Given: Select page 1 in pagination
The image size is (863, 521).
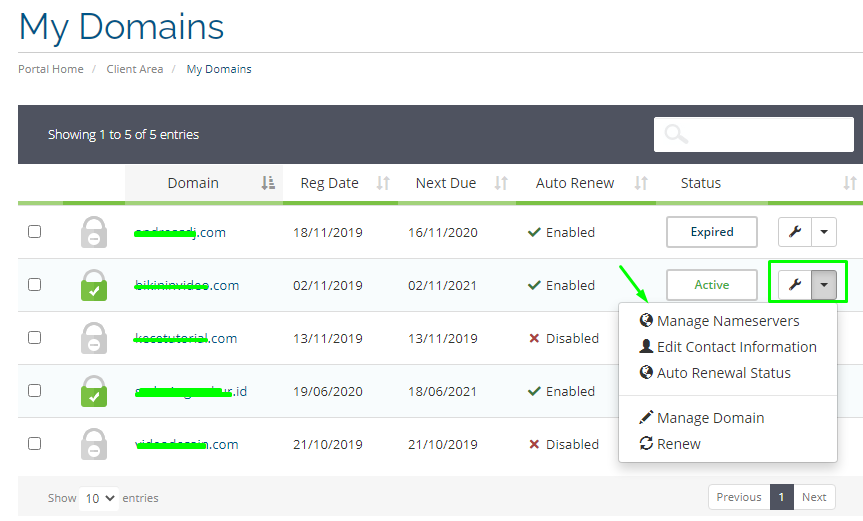Looking at the screenshot, I should click(782, 497).
